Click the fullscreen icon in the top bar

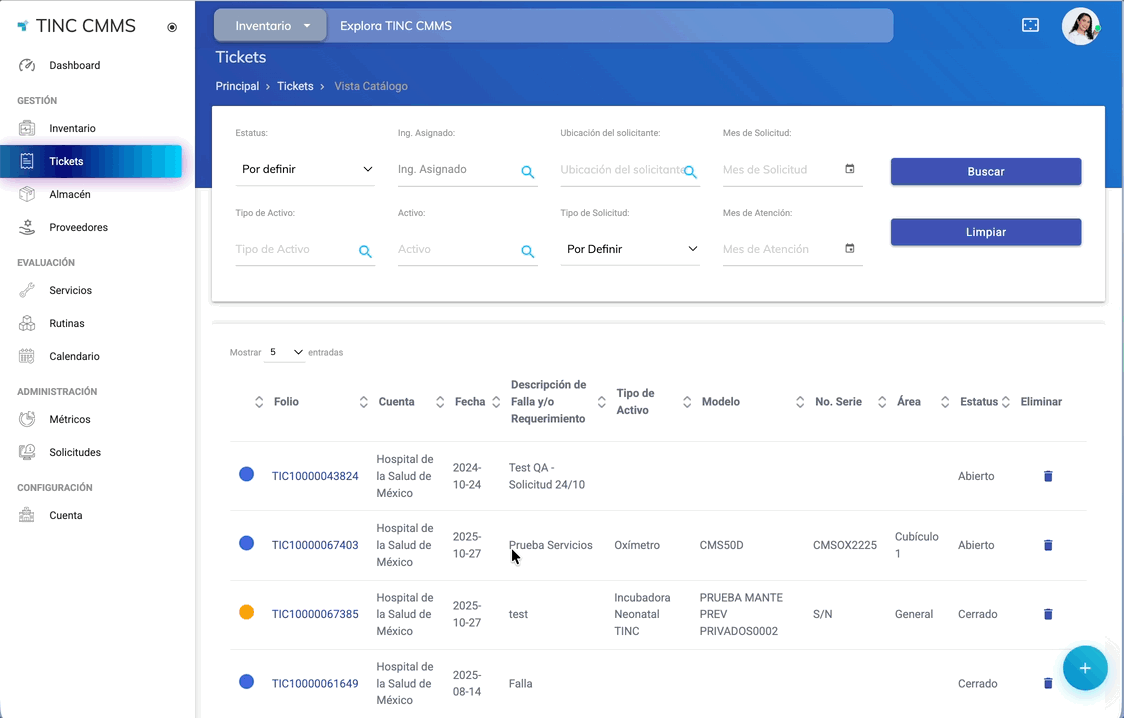[x=1030, y=25]
